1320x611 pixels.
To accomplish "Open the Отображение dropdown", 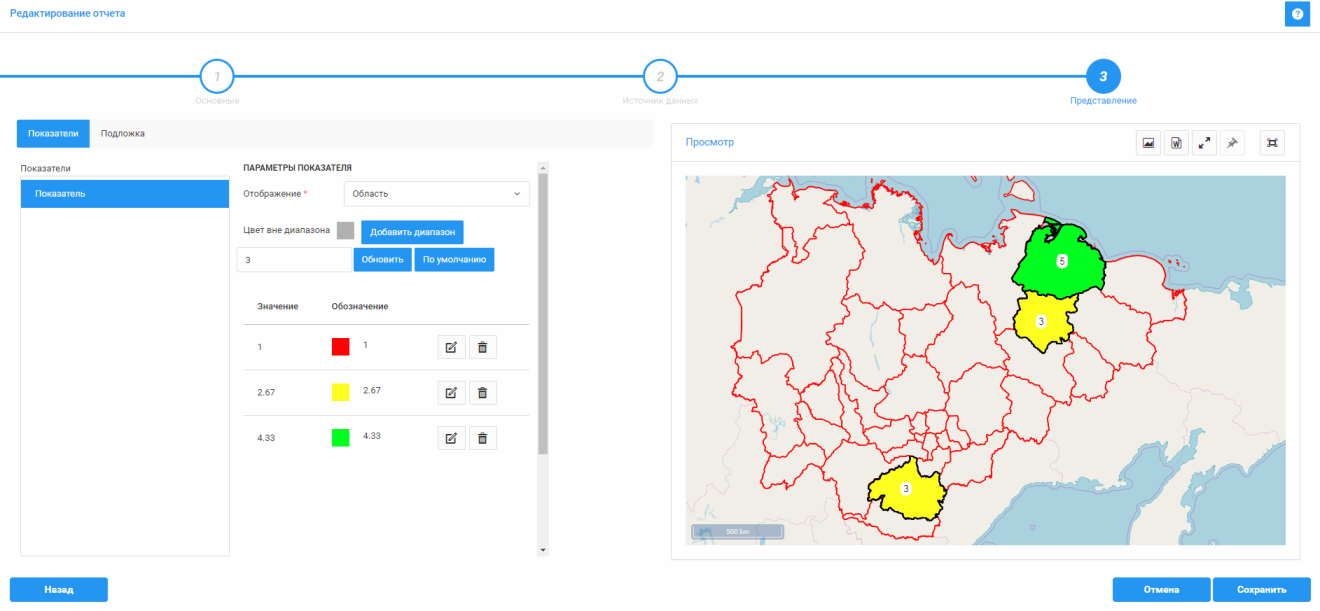I will 436,193.
